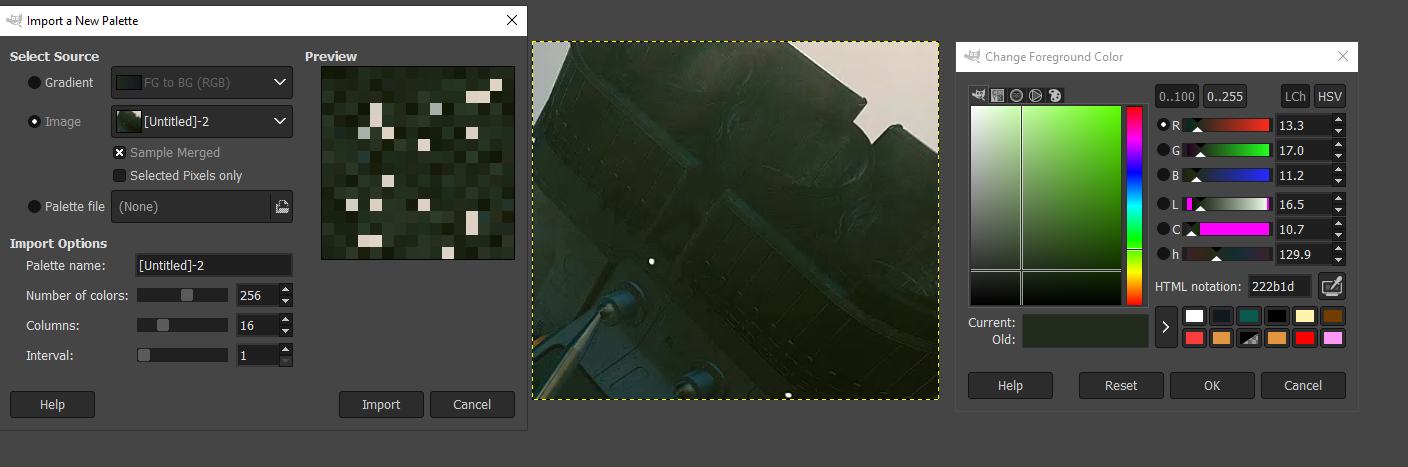This screenshot has height=467, width=1408.
Task: Click the palette Preview grid thumbnail
Action: click(418, 163)
